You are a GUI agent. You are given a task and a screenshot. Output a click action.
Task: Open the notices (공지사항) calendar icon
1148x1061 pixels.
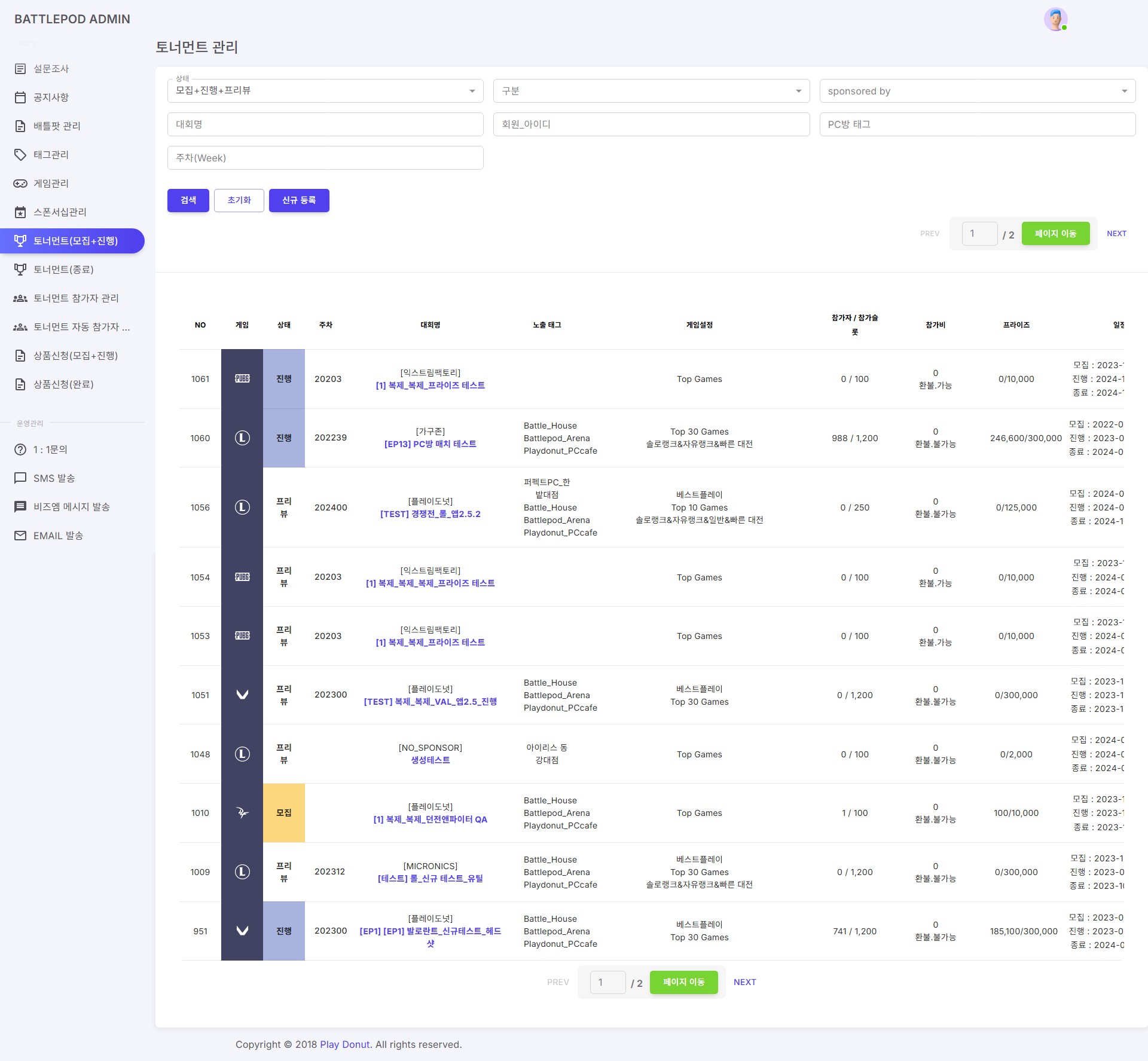(20, 97)
